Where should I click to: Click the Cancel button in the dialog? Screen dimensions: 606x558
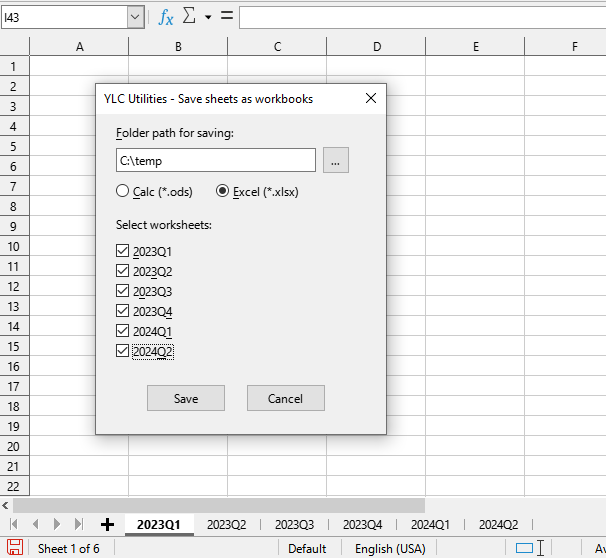tap(286, 398)
